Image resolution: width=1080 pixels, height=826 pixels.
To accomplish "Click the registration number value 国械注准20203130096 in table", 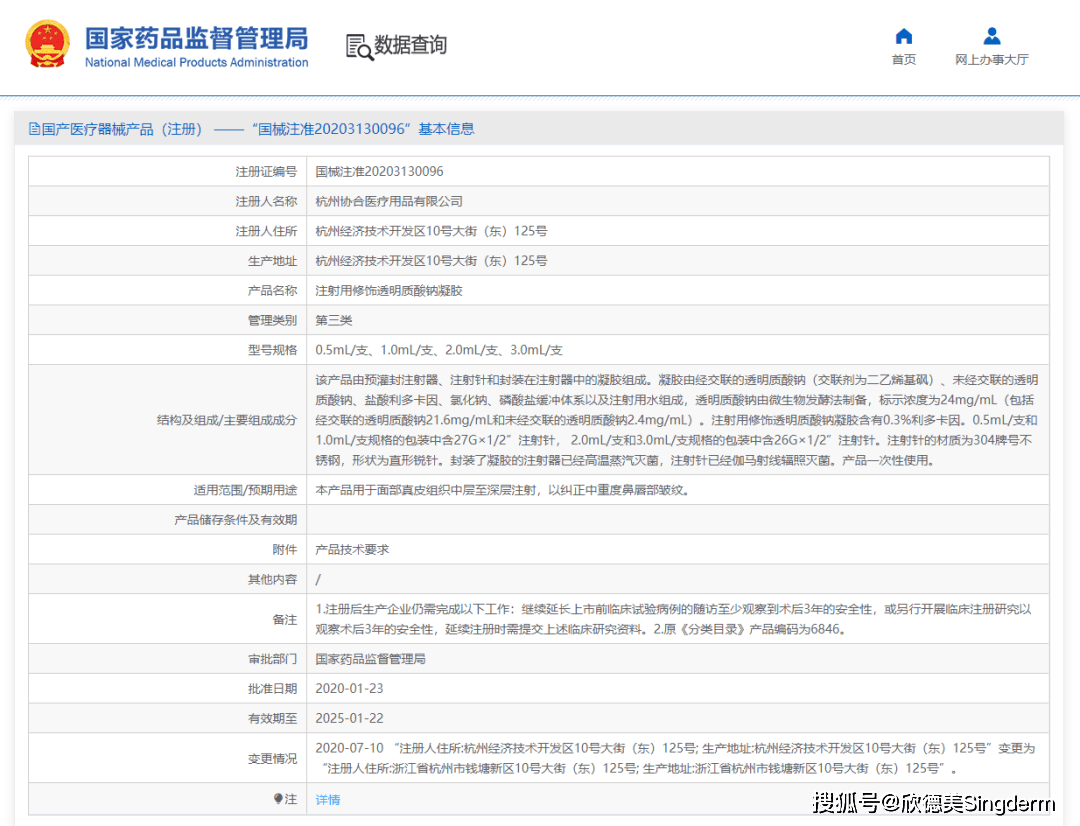I will coord(379,172).
